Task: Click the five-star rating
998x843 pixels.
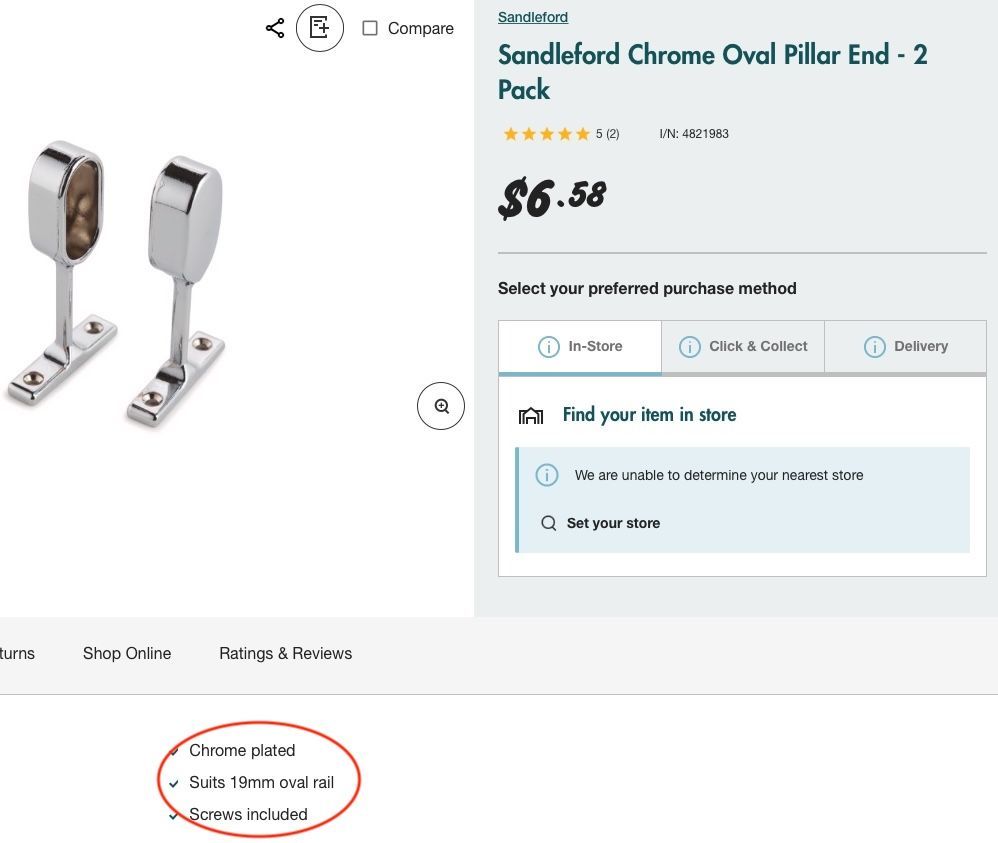Action: point(546,134)
